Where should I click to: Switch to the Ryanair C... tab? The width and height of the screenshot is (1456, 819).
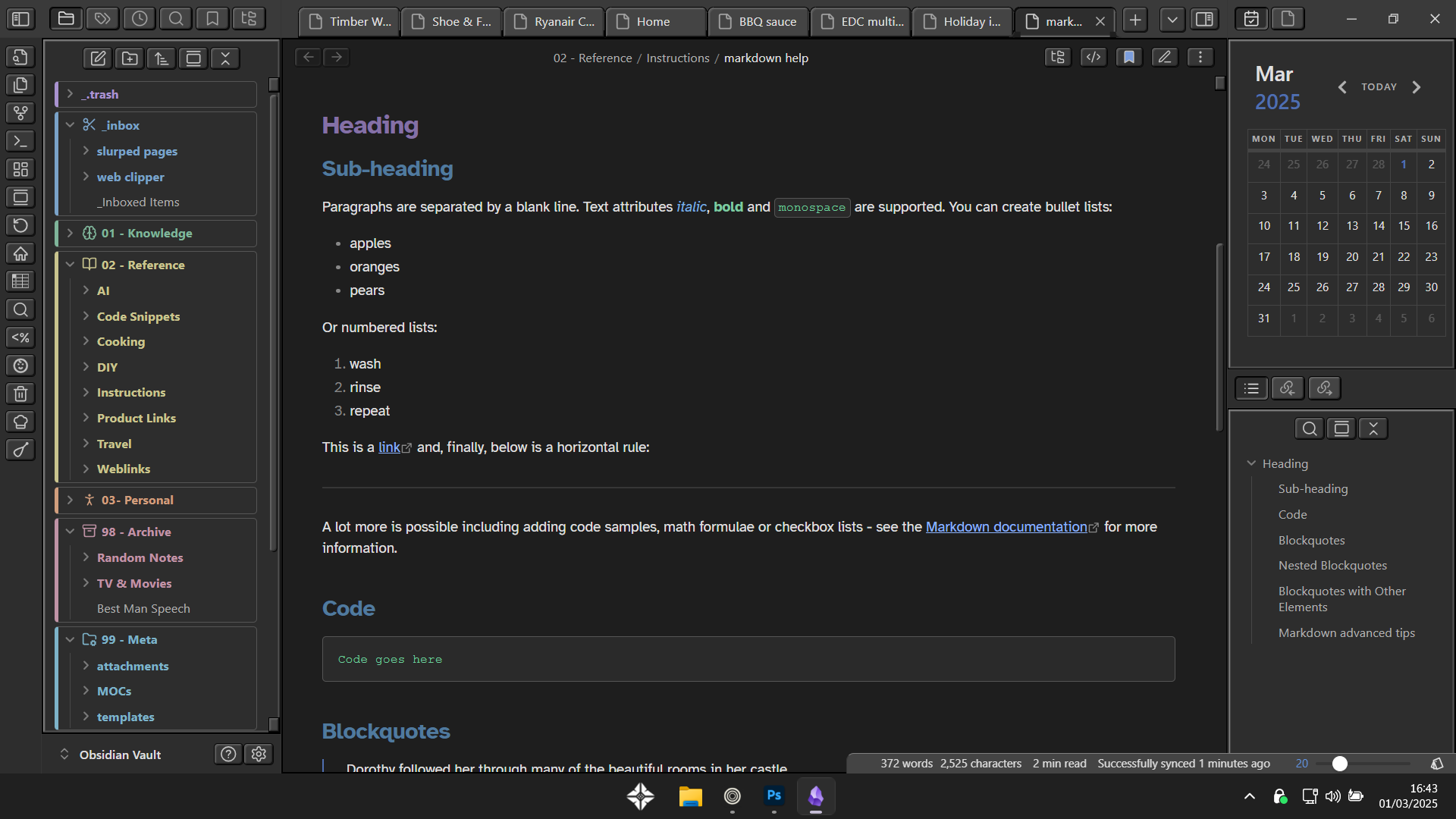point(554,21)
